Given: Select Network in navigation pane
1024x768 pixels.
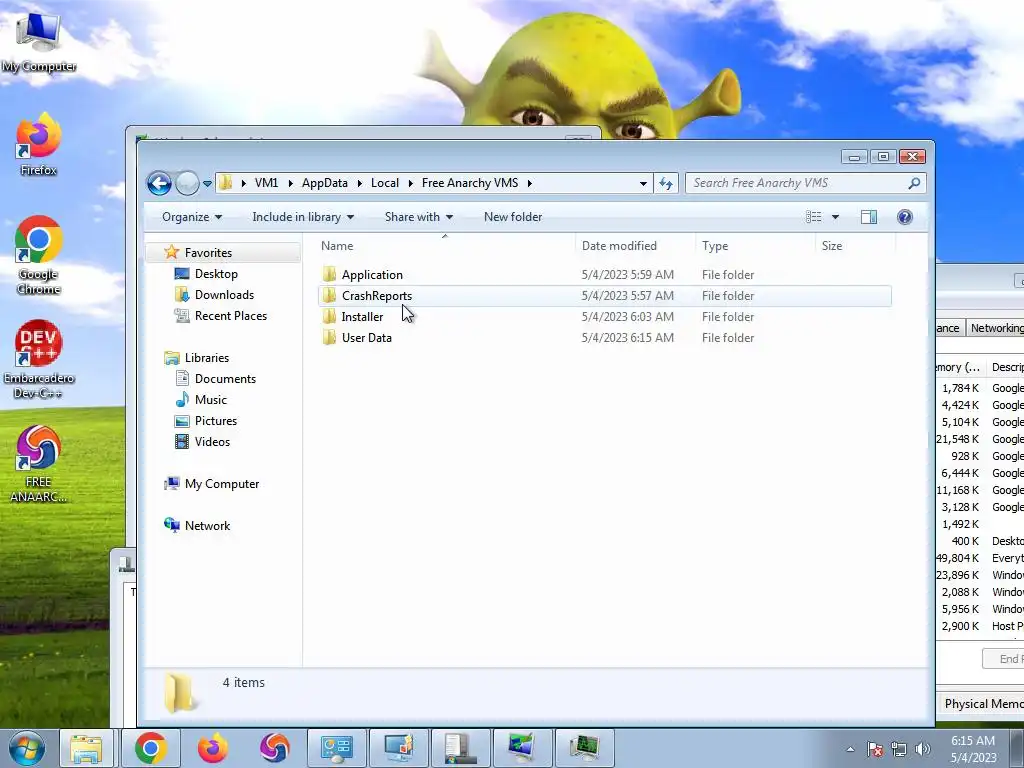Looking at the screenshot, I should pos(207,526).
